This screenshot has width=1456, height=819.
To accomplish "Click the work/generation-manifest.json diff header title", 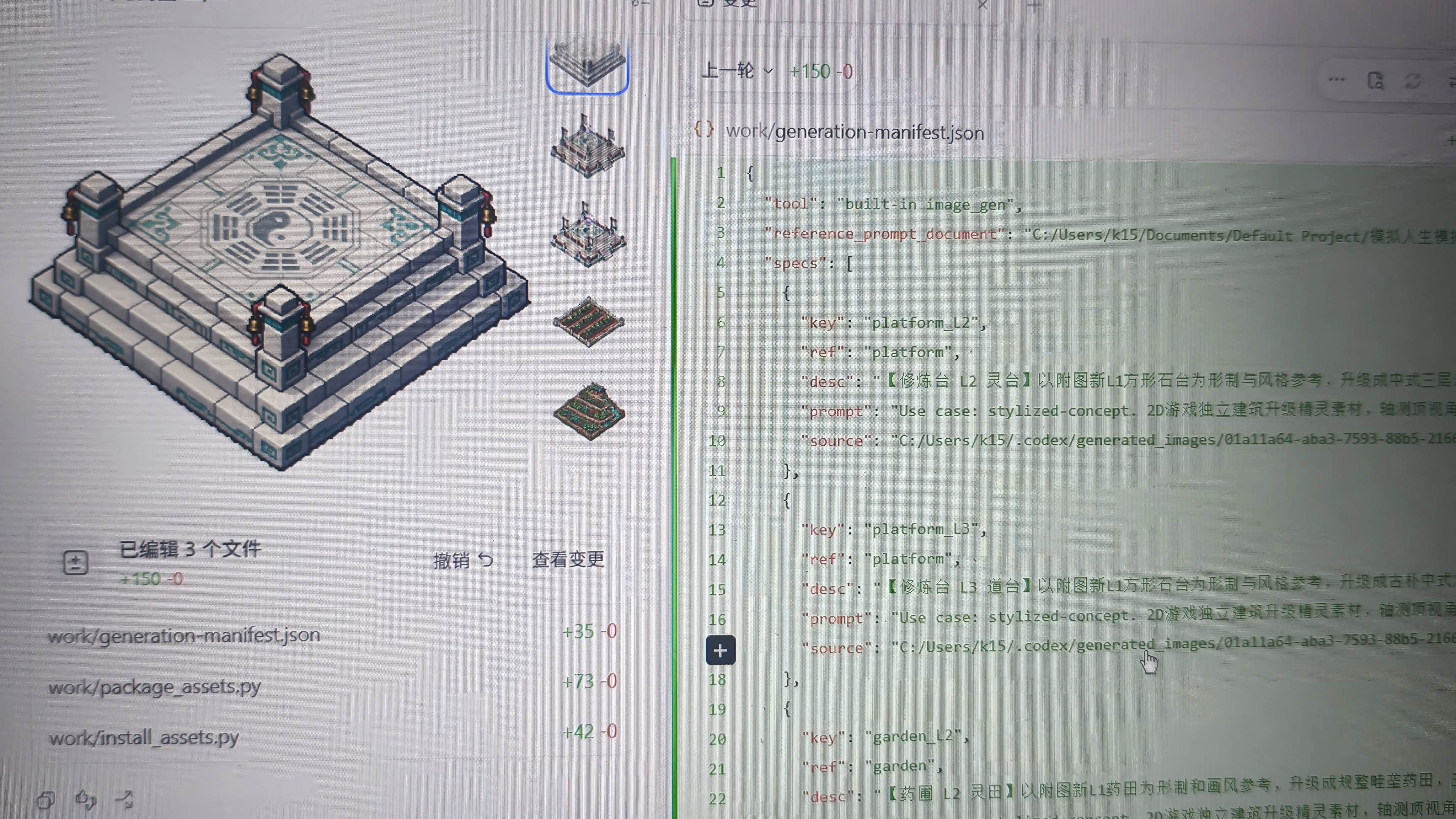I will [855, 132].
